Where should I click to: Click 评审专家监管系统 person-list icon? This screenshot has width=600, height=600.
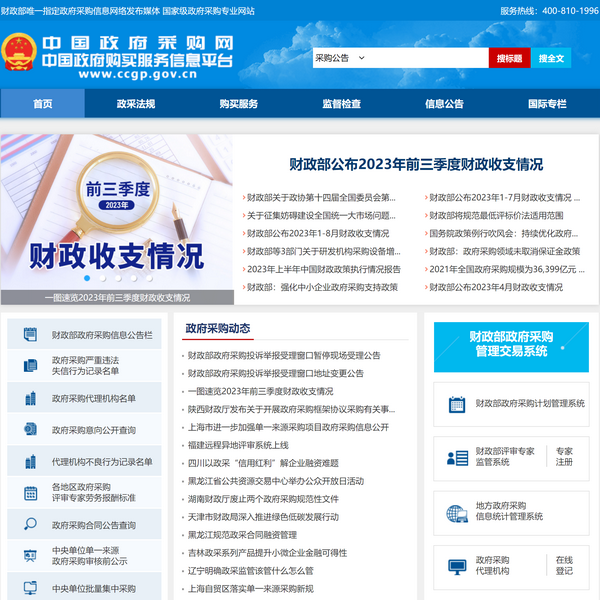456,457
